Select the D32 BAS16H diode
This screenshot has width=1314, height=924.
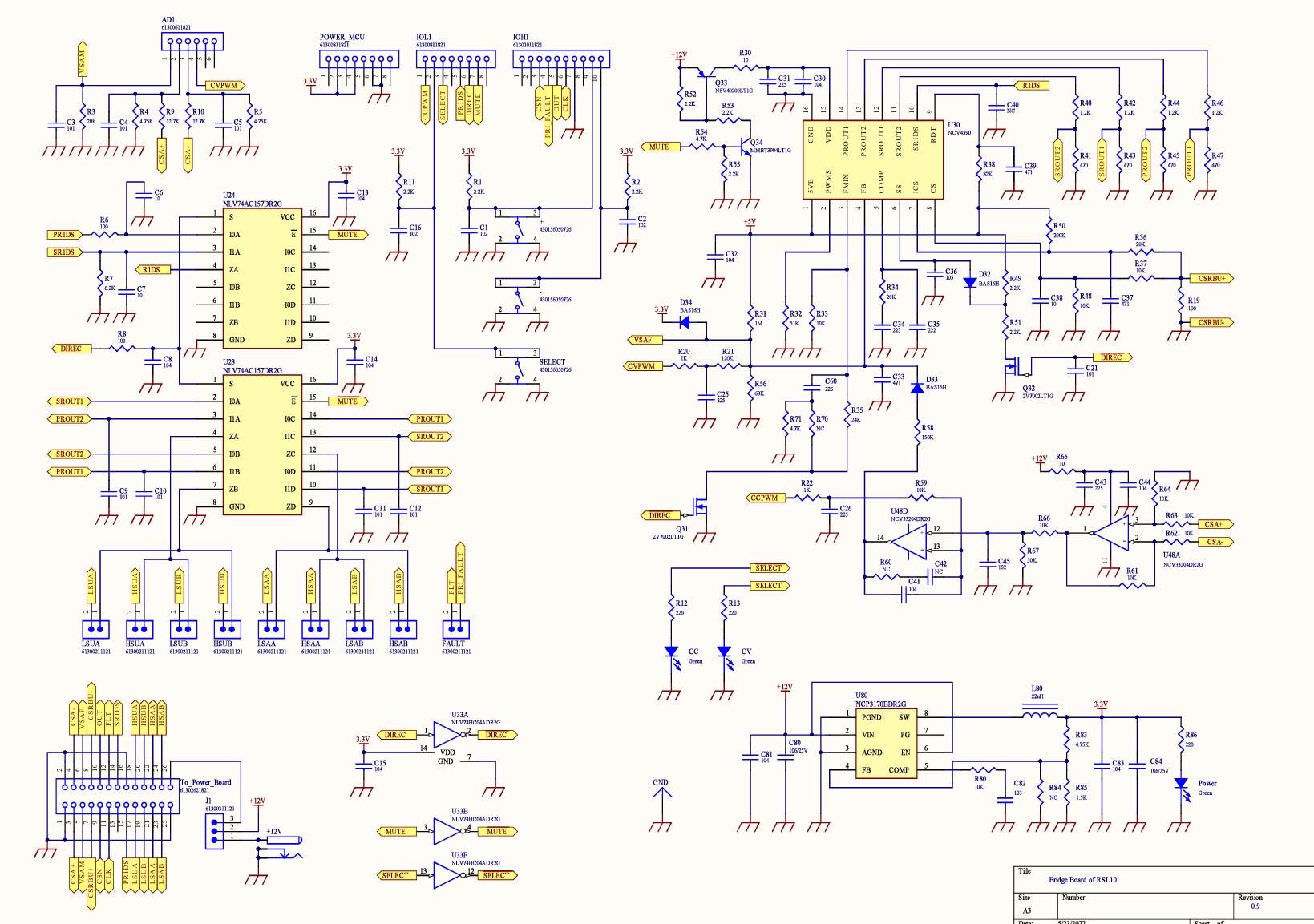pos(970,282)
